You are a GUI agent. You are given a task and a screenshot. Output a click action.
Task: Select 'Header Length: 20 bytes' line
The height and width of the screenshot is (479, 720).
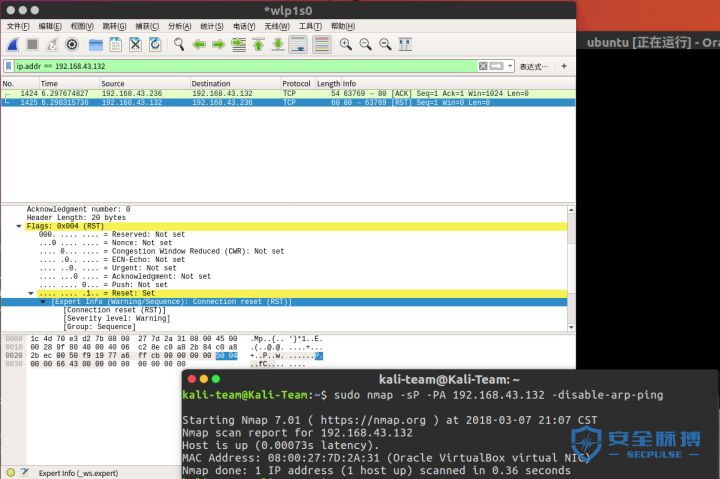tap(76, 218)
